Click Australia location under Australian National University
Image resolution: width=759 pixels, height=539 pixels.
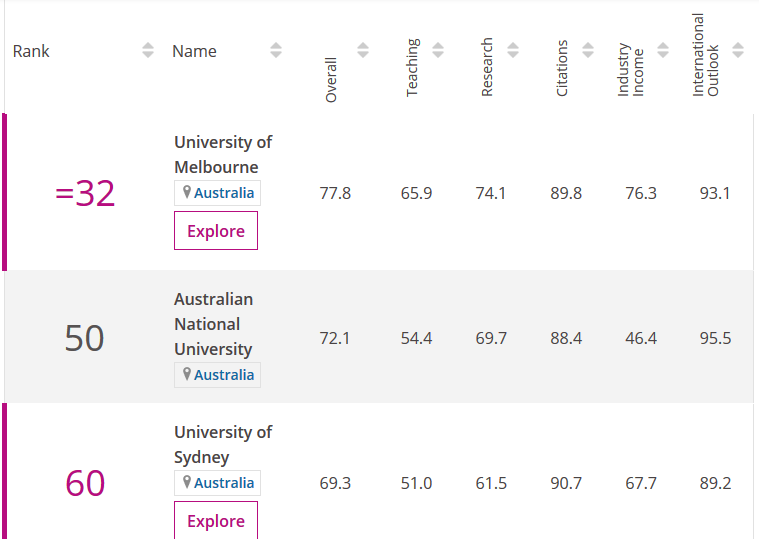pyautogui.click(x=224, y=375)
